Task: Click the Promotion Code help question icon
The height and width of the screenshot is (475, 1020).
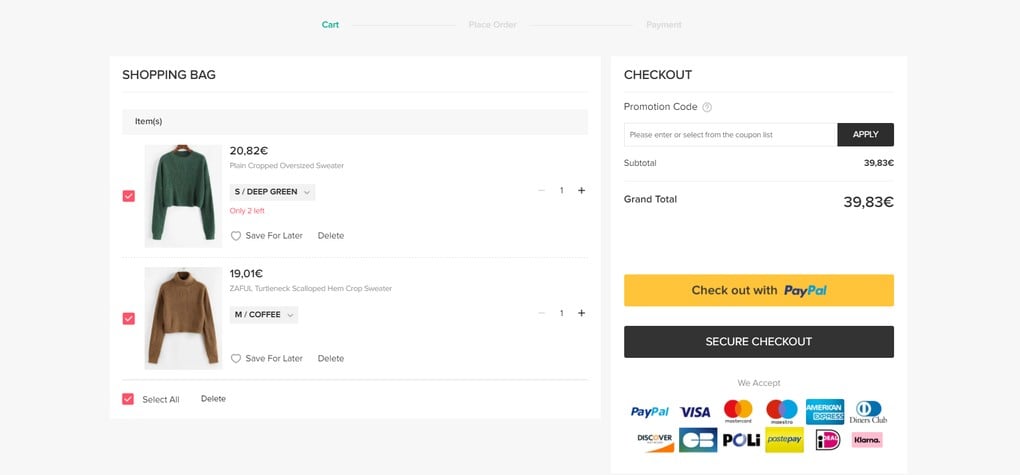Action: click(x=707, y=107)
